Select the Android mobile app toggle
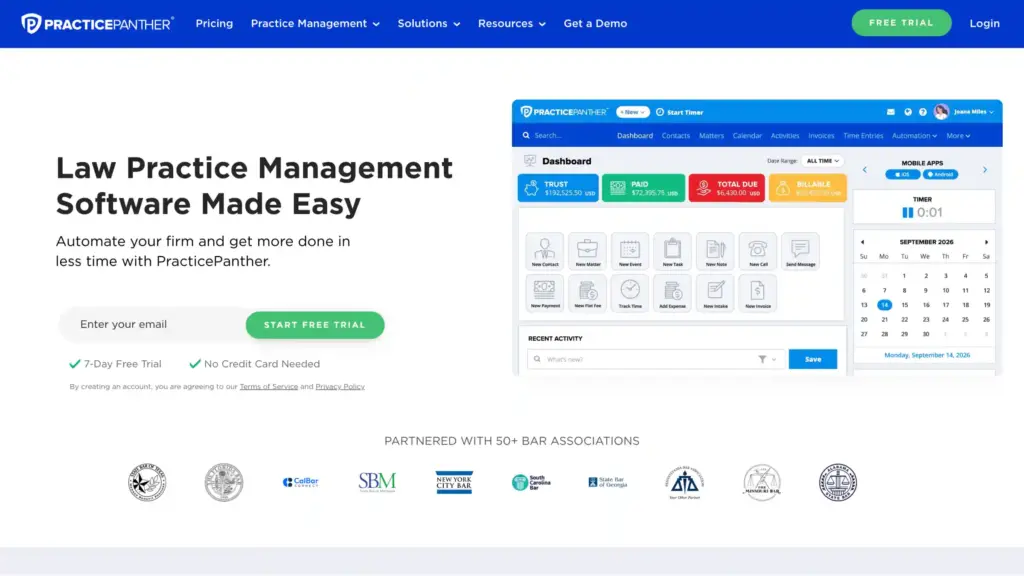 click(942, 174)
